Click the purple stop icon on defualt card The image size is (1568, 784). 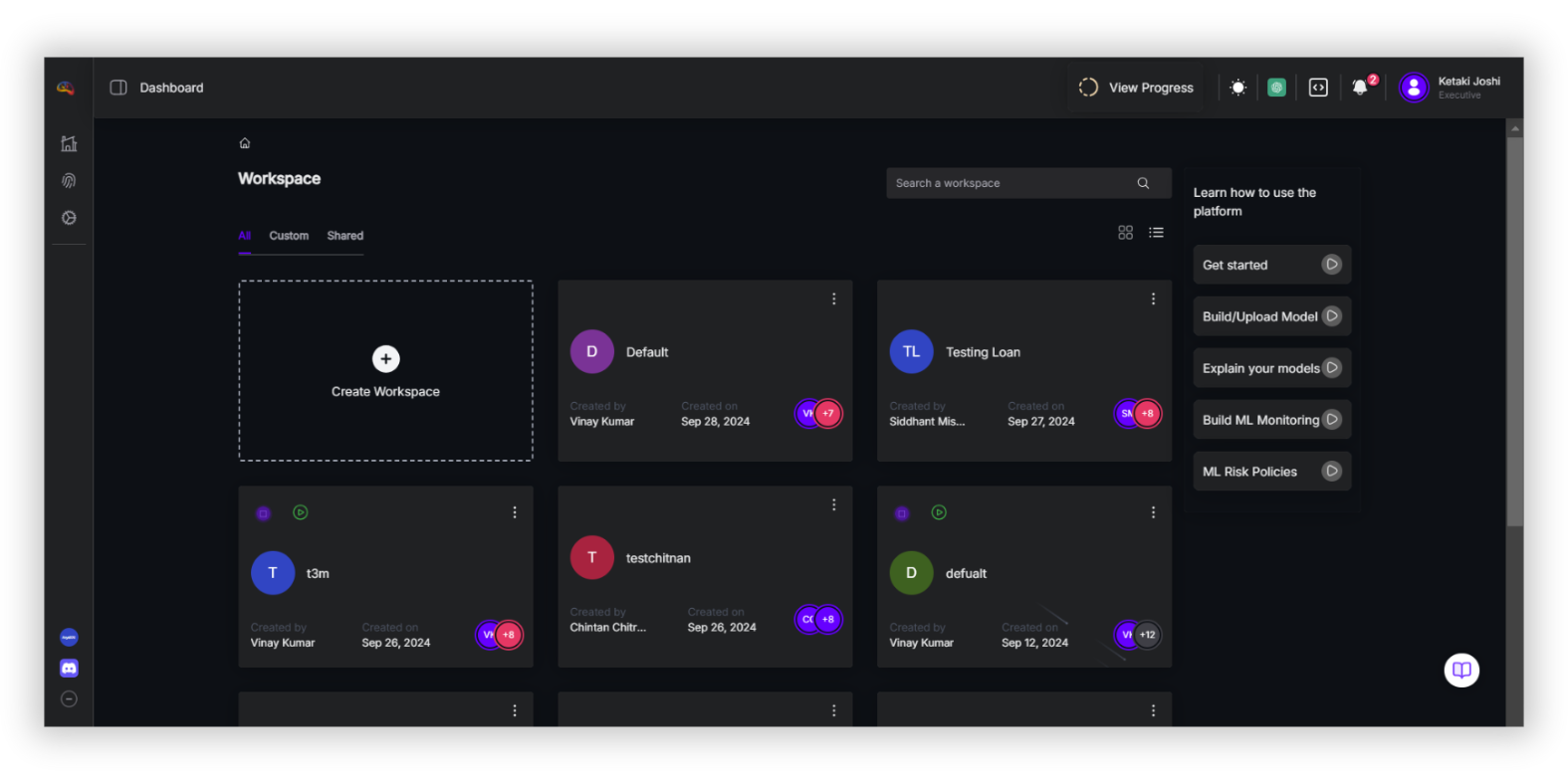pyautogui.click(x=902, y=513)
